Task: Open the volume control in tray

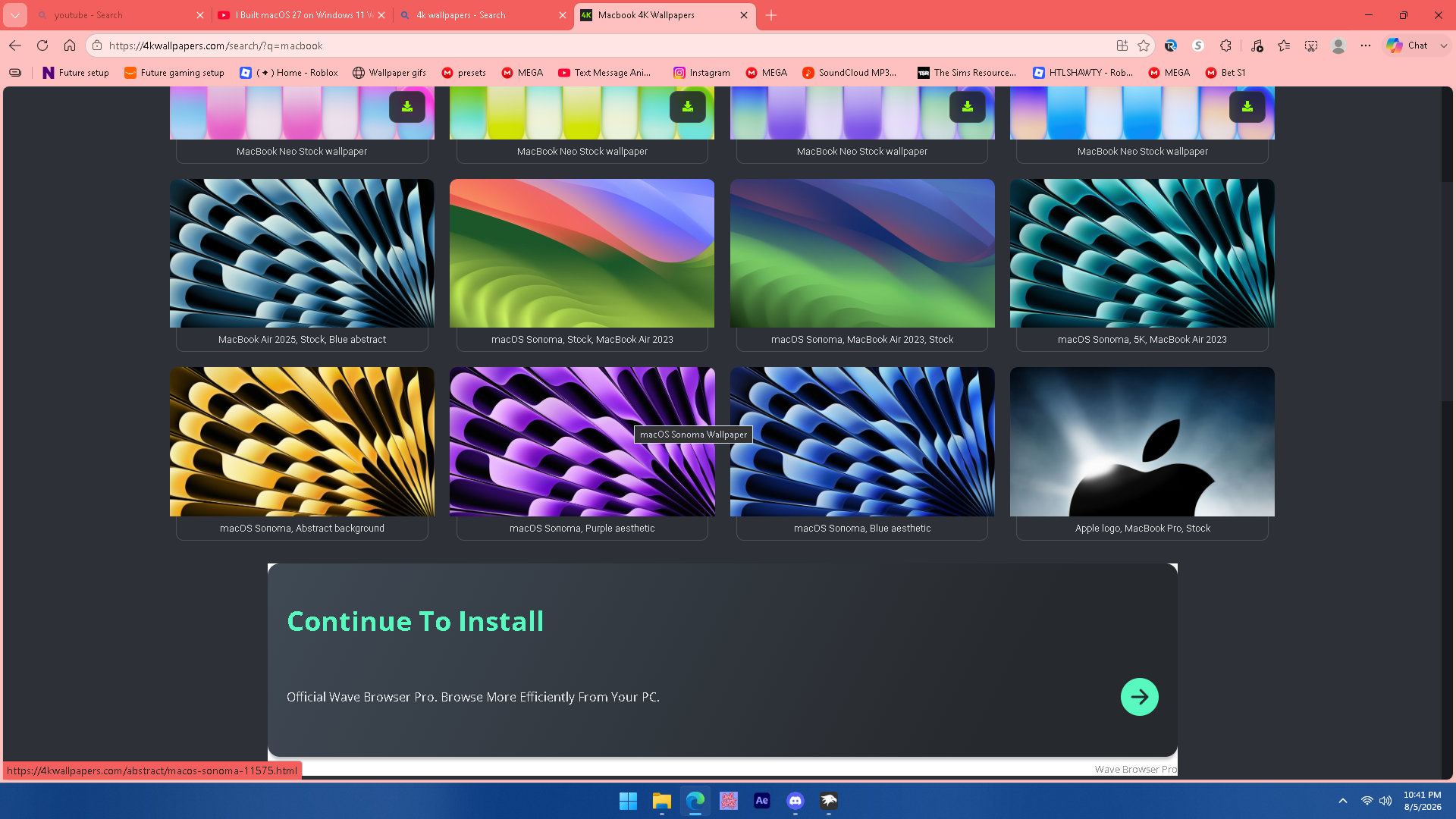Action: 1385,801
